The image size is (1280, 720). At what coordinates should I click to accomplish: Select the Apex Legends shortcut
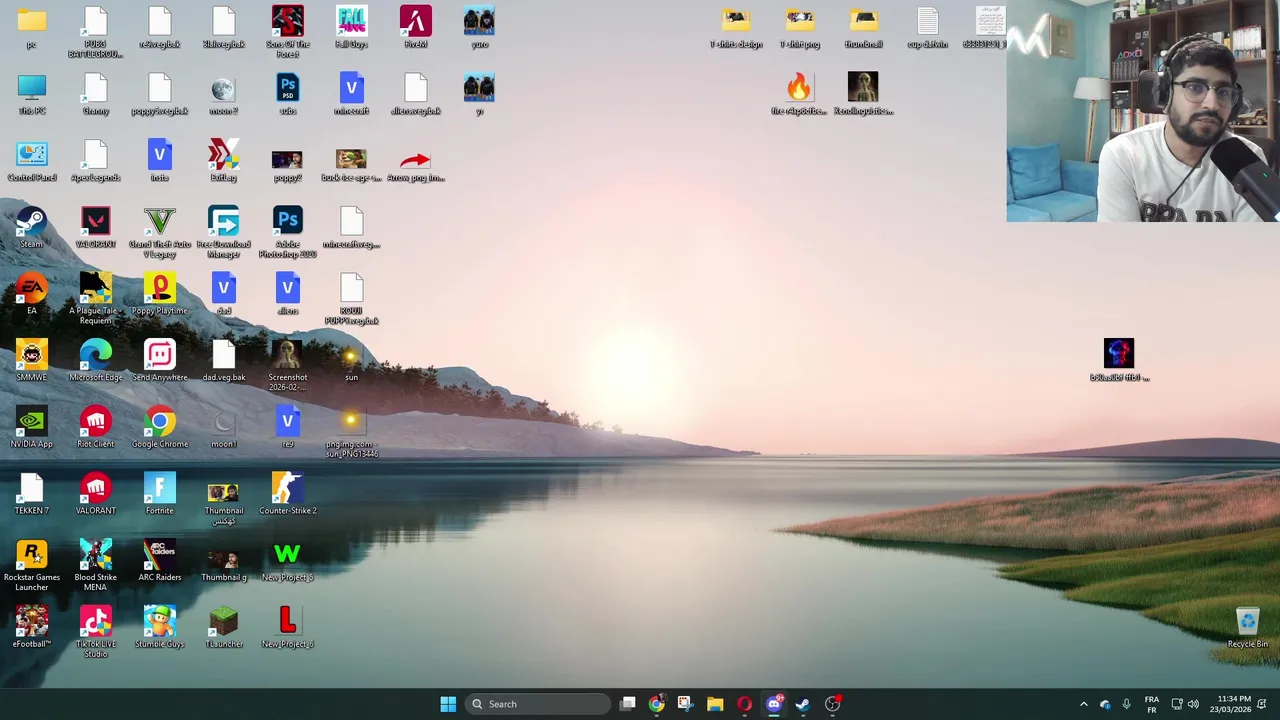96,161
